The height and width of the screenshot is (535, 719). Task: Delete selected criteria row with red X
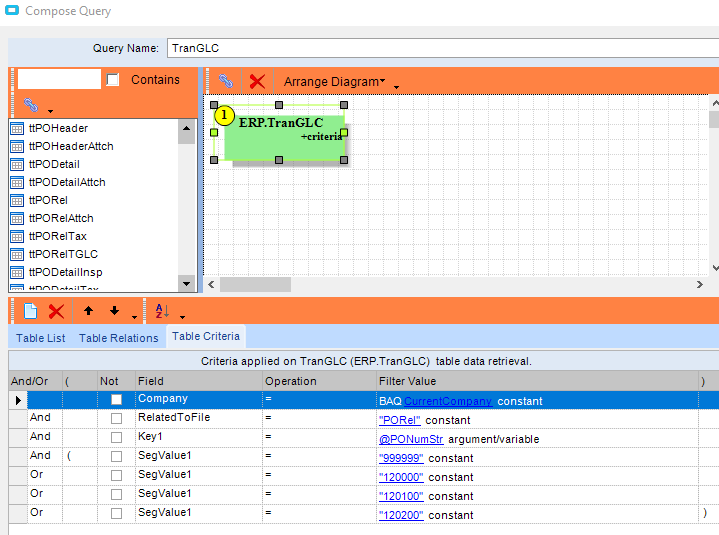57,312
